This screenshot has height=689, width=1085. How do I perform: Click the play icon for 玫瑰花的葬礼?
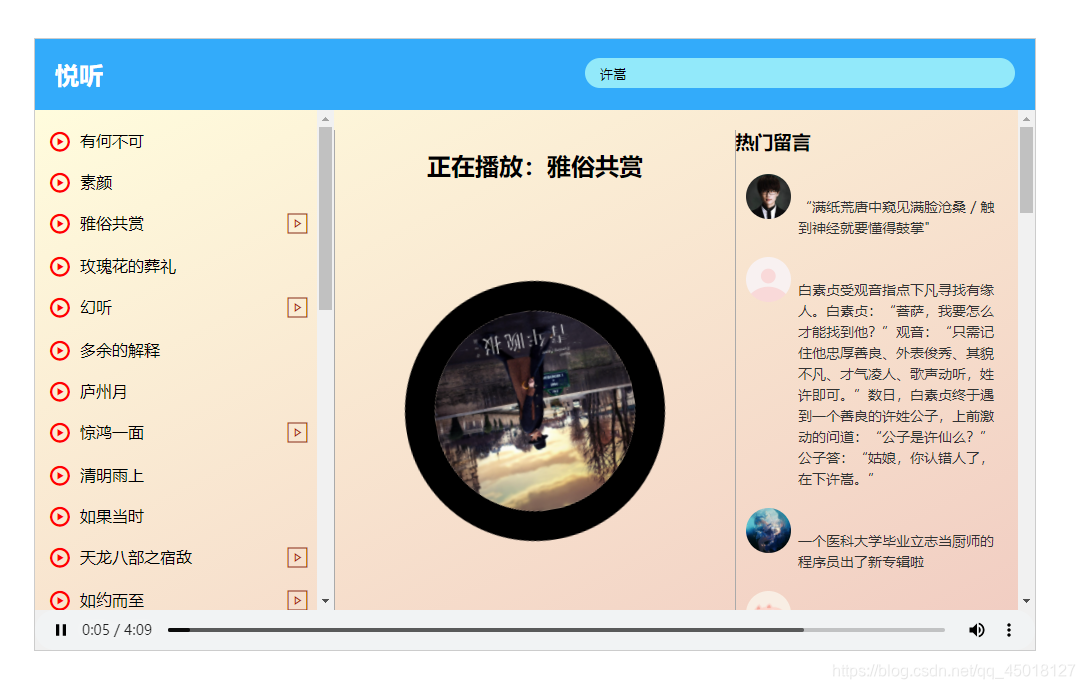point(59,265)
